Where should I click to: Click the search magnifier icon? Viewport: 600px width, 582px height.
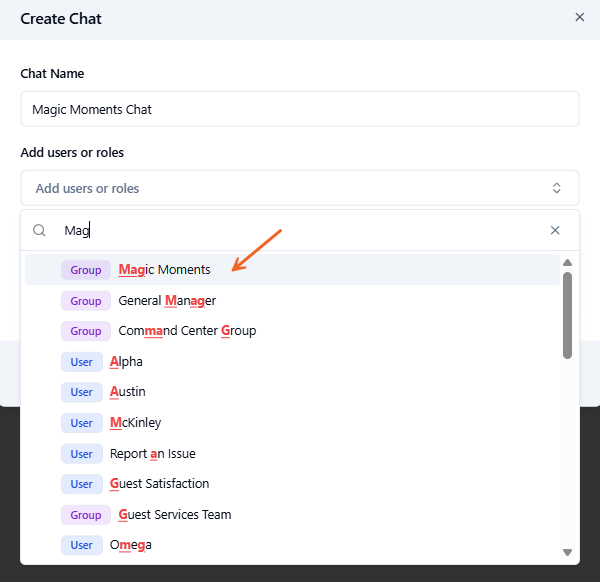[x=40, y=230]
